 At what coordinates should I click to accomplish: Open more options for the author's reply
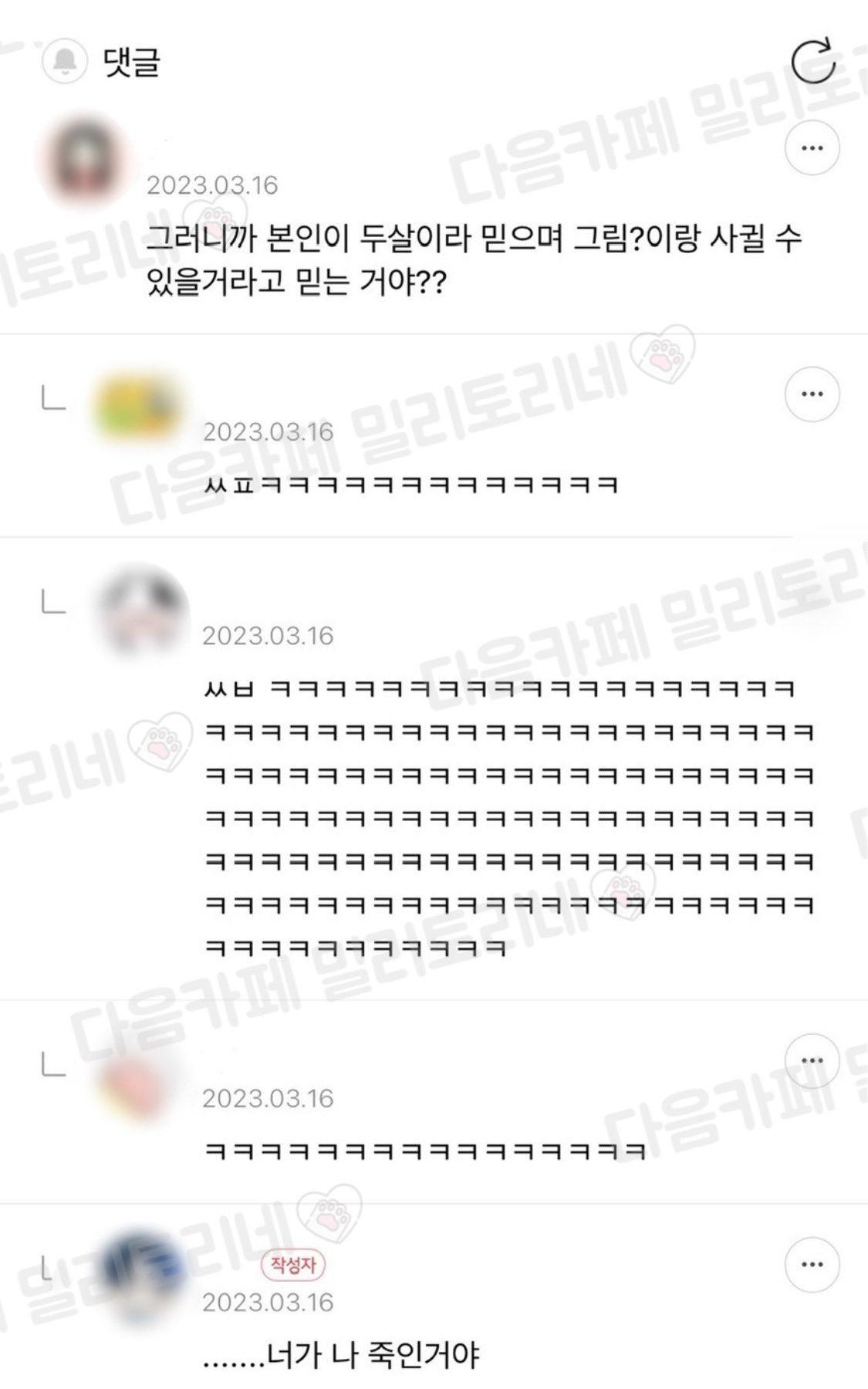click(812, 1265)
